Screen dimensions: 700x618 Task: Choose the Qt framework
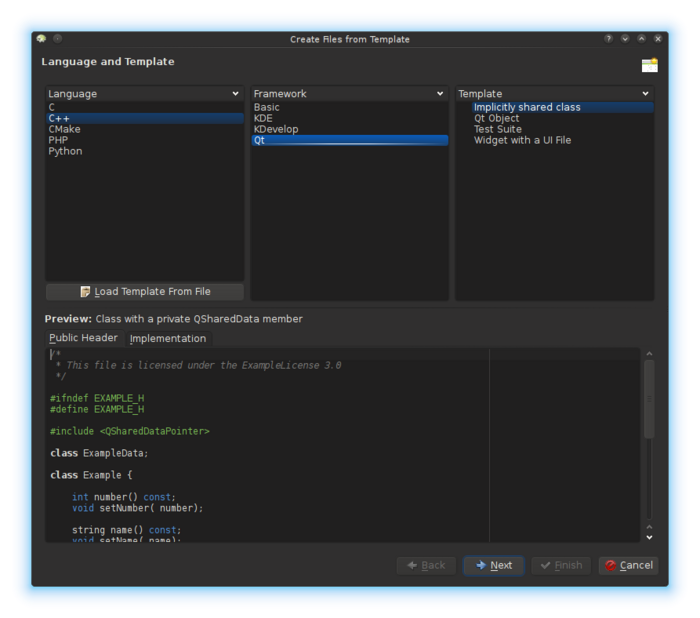point(350,140)
